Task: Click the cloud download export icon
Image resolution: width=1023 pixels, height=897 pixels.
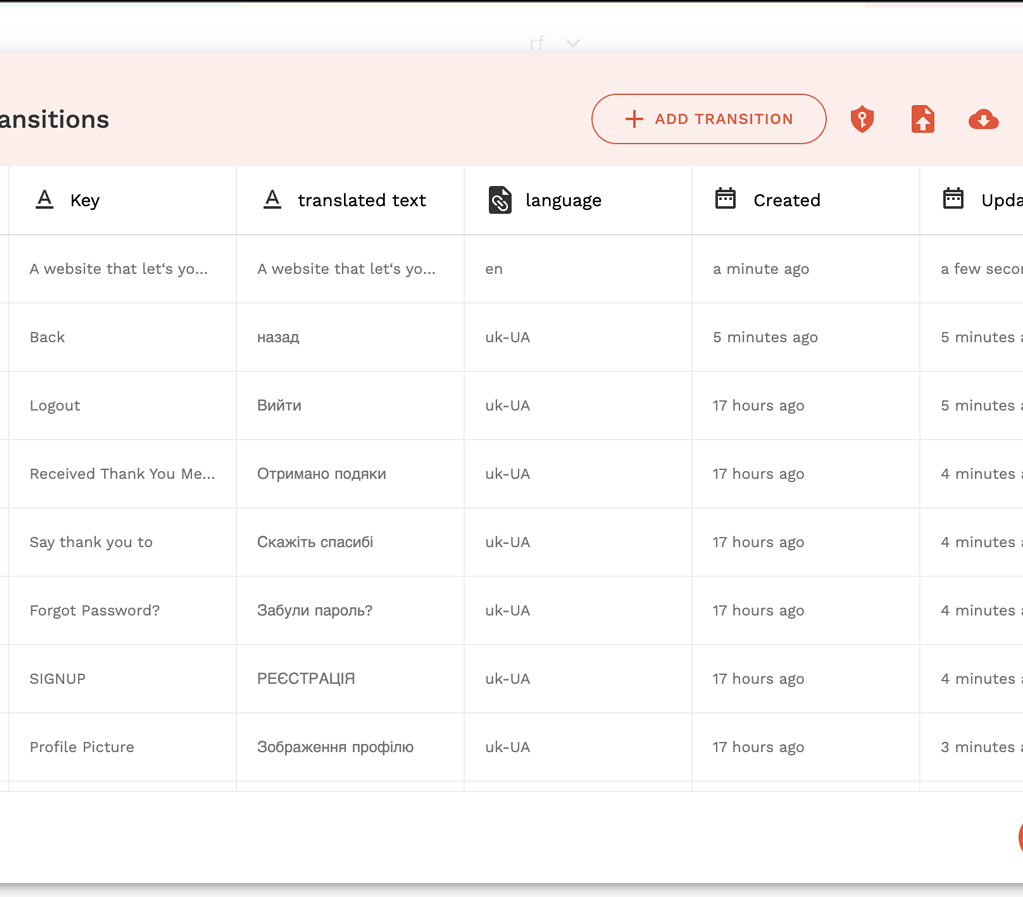Action: 983,119
